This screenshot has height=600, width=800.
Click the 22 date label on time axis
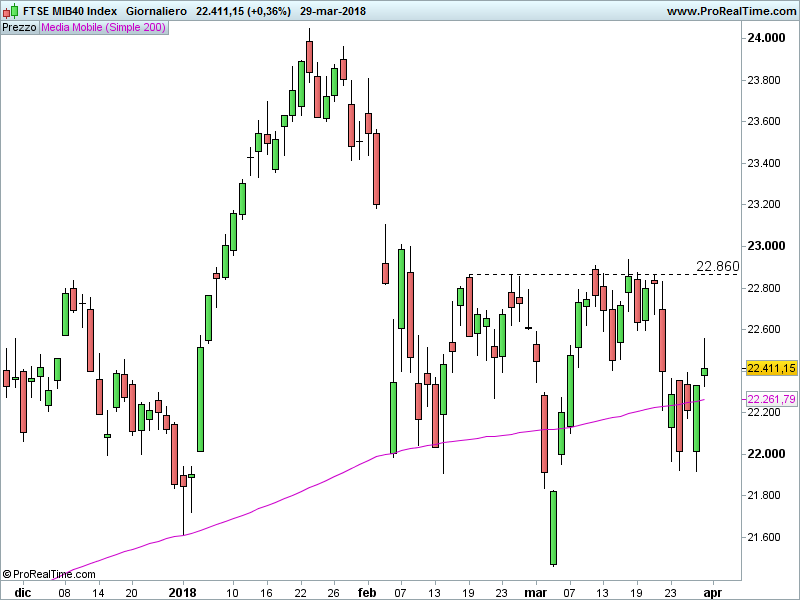click(x=300, y=593)
